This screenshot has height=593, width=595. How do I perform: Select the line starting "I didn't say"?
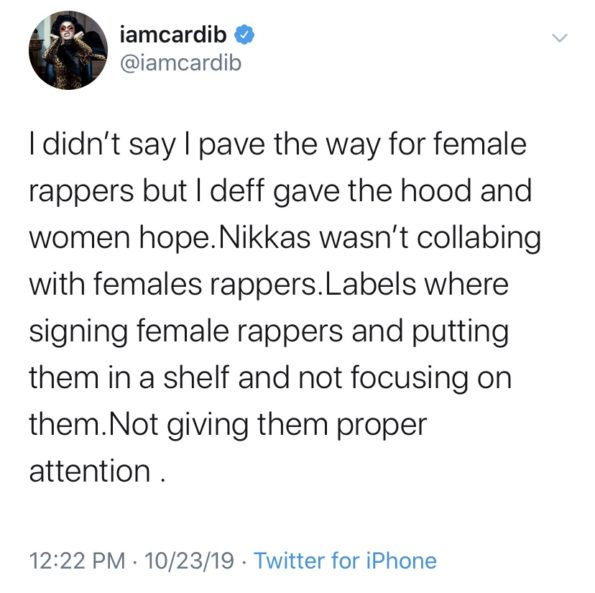point(278,146)
